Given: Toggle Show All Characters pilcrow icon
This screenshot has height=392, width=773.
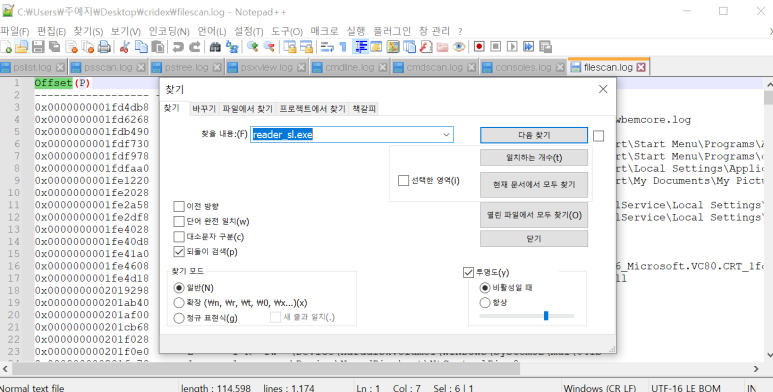Looking at the screenshot, I should [343, 47].
